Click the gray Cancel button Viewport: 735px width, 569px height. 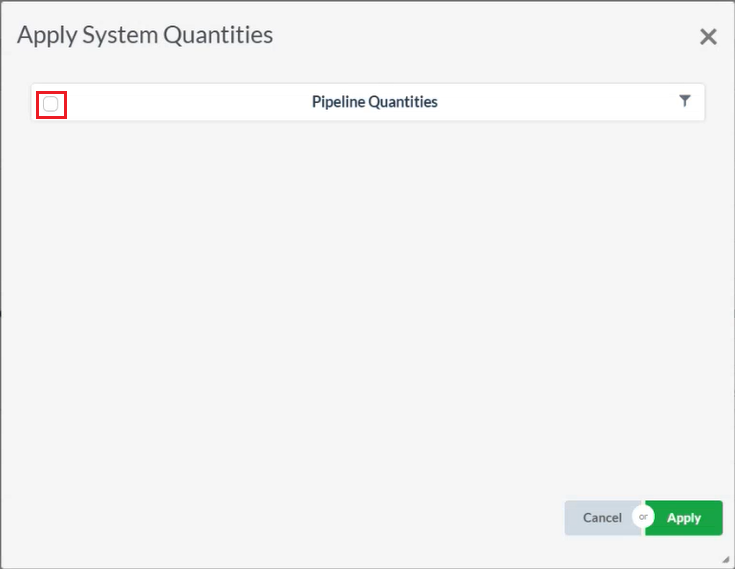pos(602,518)
